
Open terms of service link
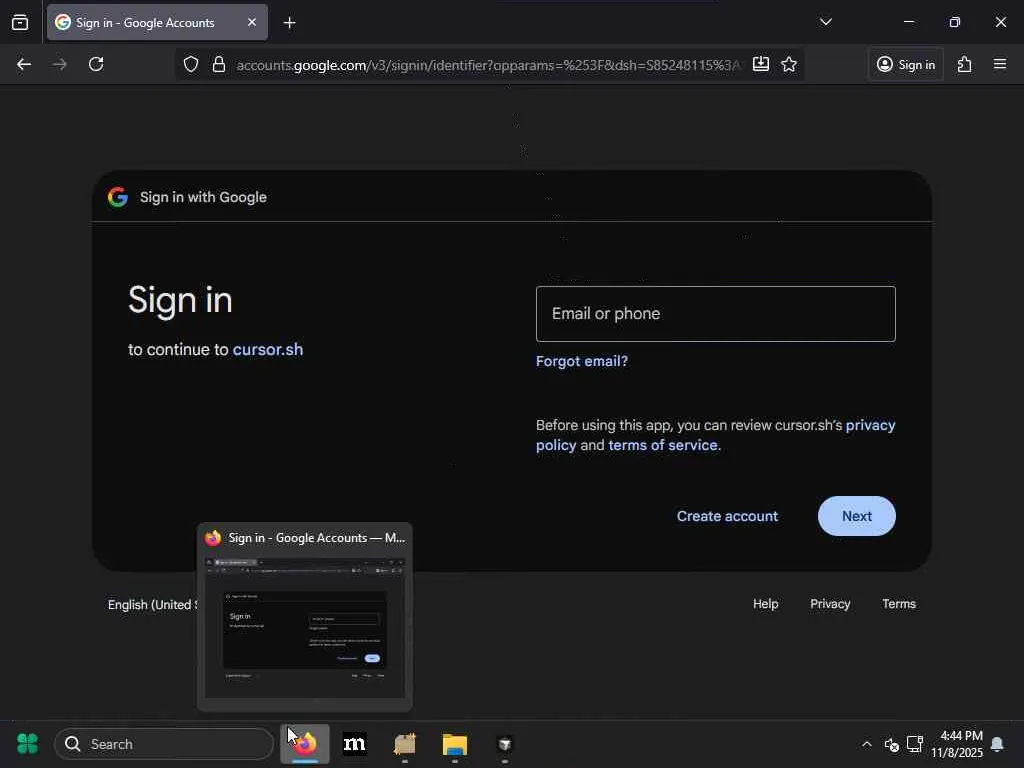tap(662, 445)
